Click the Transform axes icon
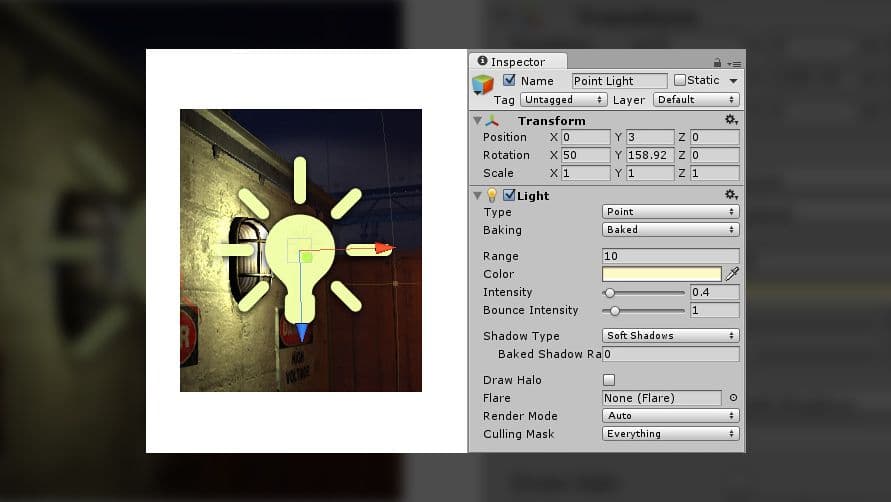This screenshot has height=502, width=891. (x=492, y=121)
